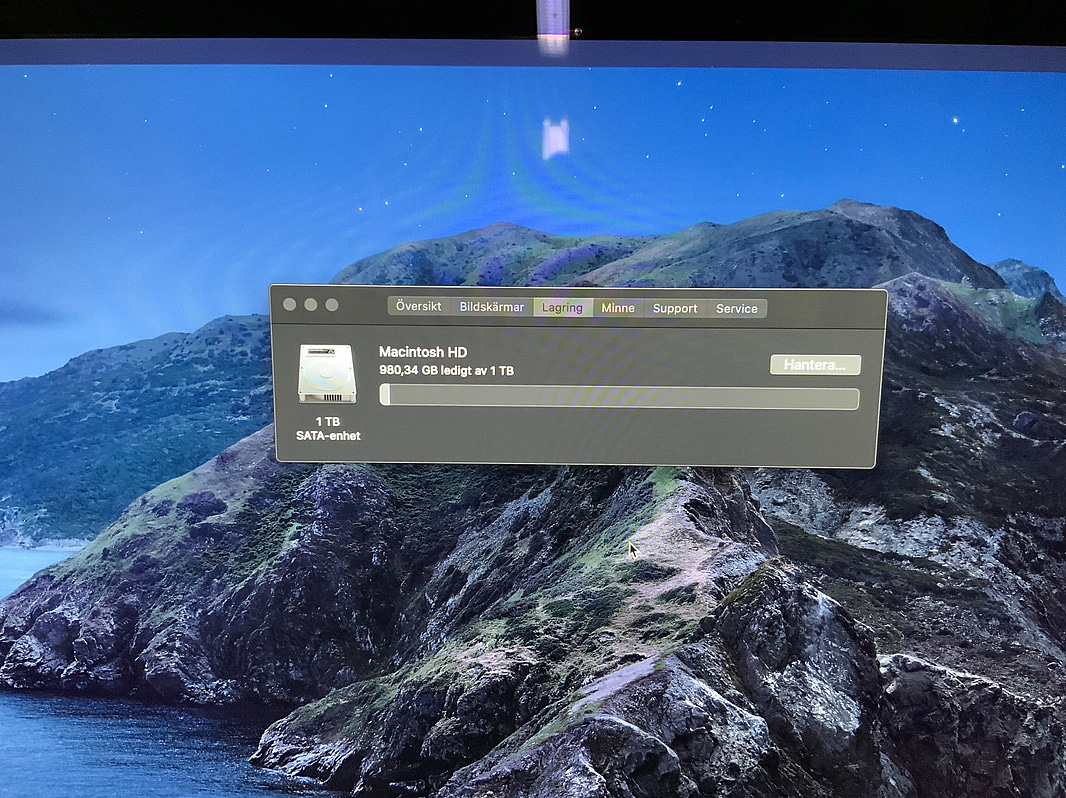Click the Macintosh HD hard drive icon
The width and height of the screenshot is (1066, 798).
327,374
